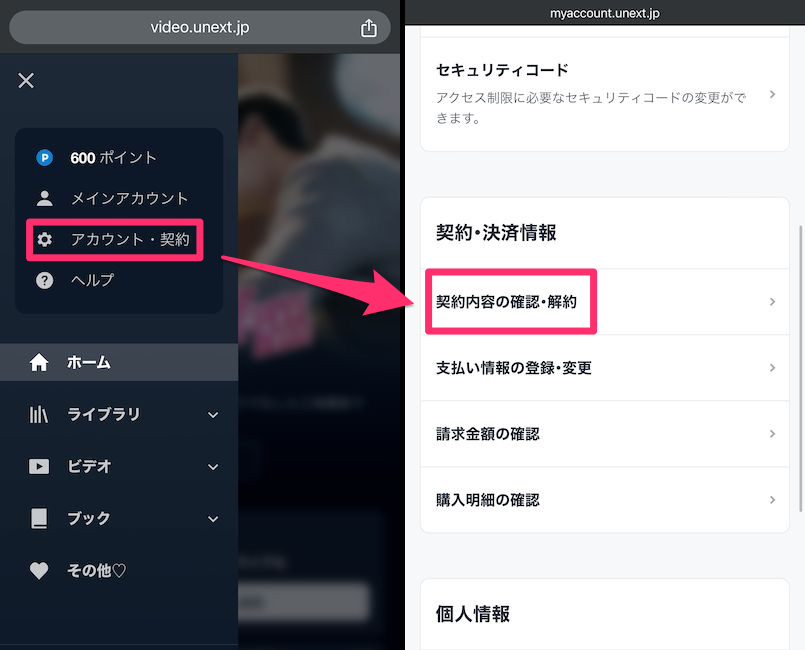Image resolution: width=805 pixels, height=650 pixels.
Task: Click the blue P points icon
Action: [45, 158]
